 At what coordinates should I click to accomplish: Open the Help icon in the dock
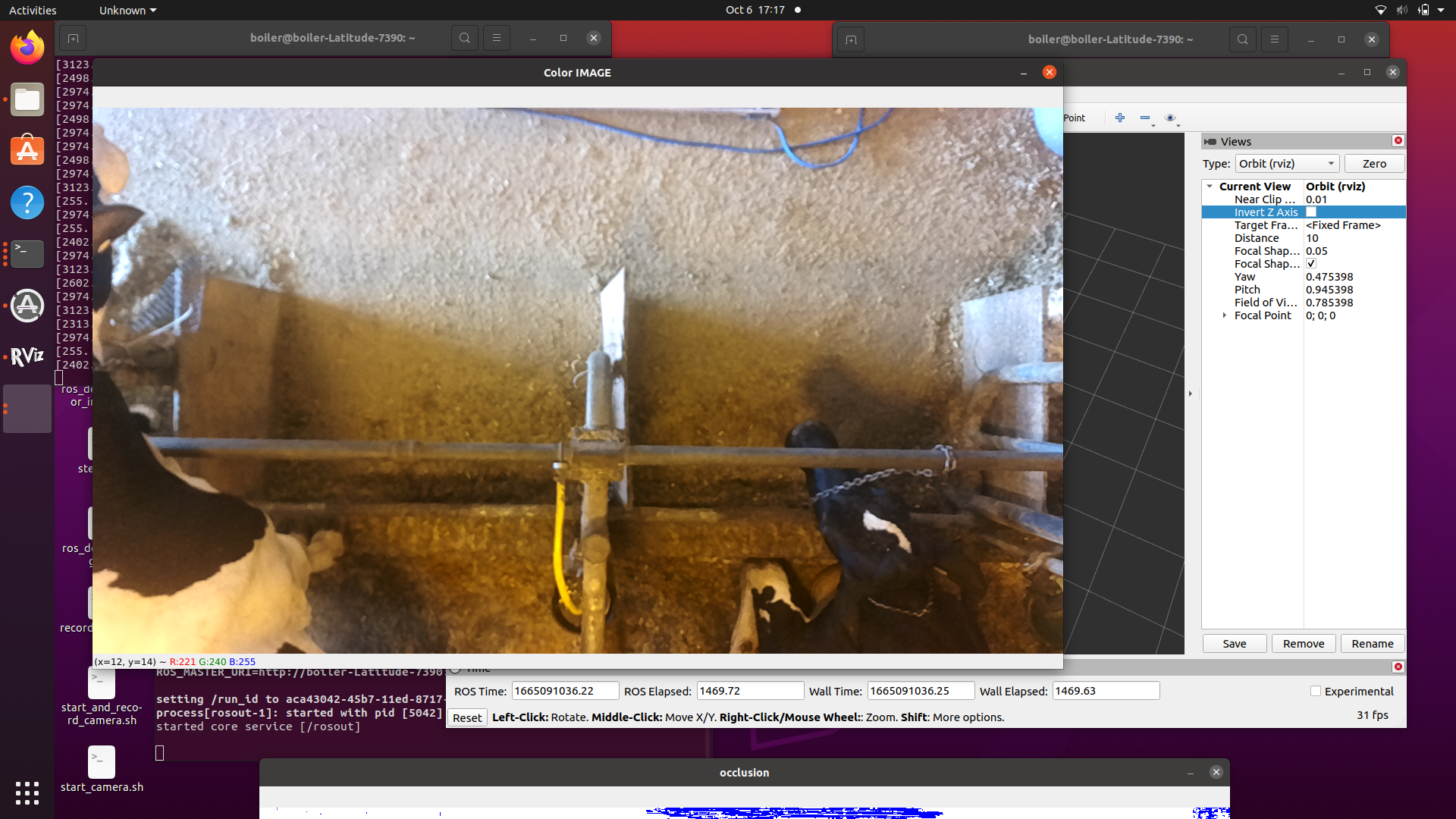coord(27,202)
